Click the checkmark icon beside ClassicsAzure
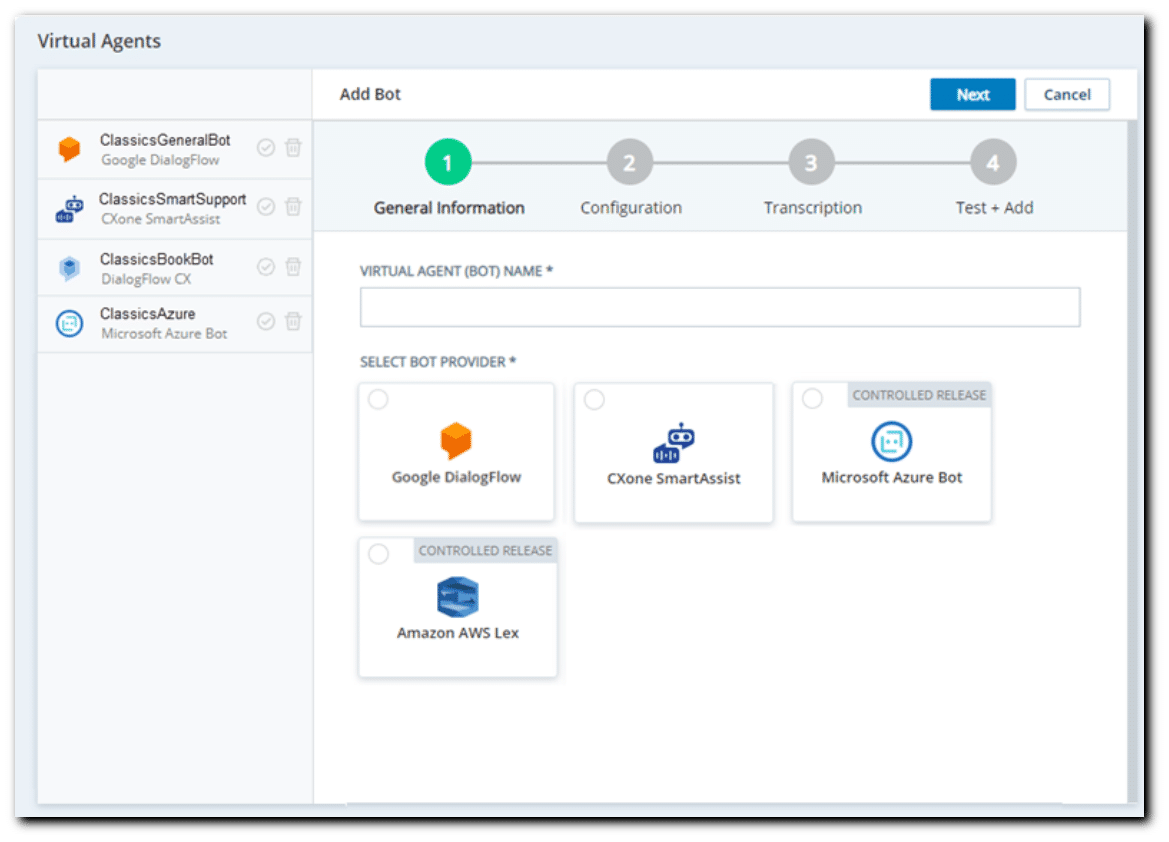1169x842 pixels. pos(266,321)
